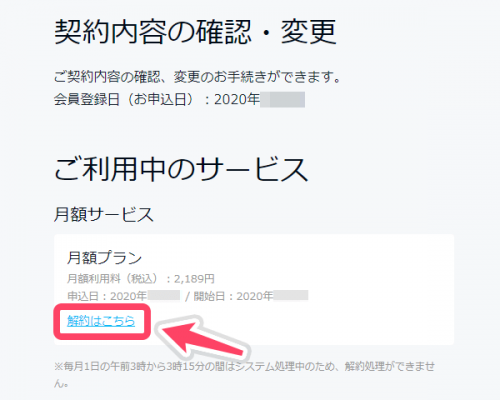The image size is (500, 400).
Task: Open the 解約はこちら cancellation link
Action: 101,321
